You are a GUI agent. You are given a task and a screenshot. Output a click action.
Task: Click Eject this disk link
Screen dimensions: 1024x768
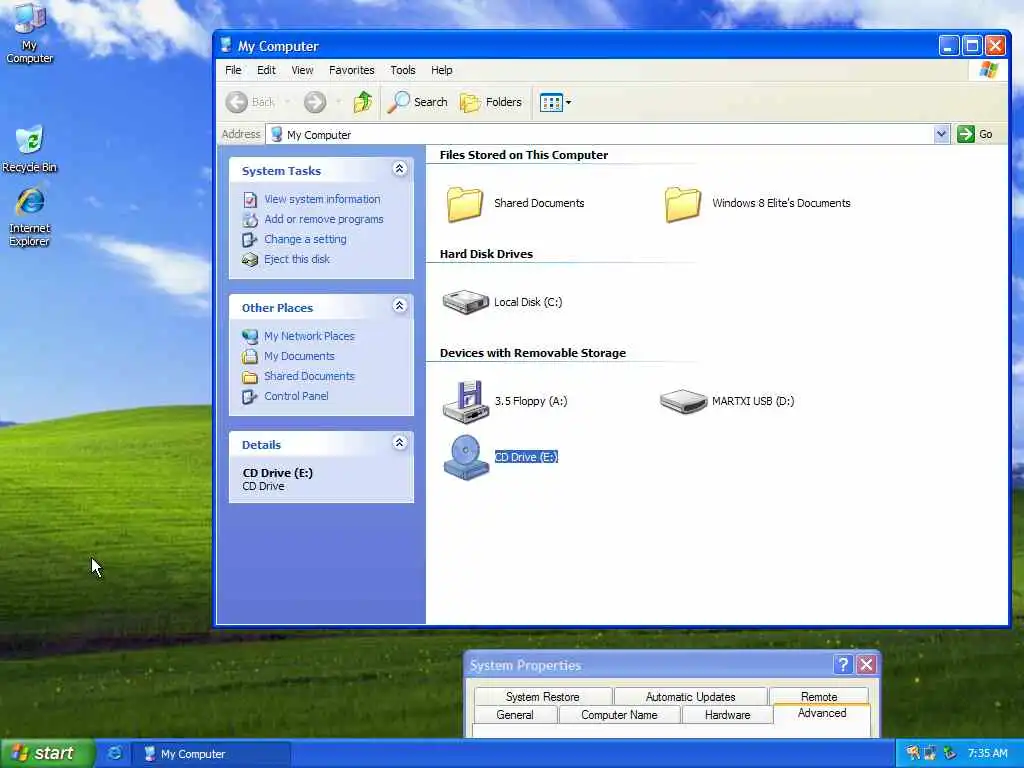(296, 259)
